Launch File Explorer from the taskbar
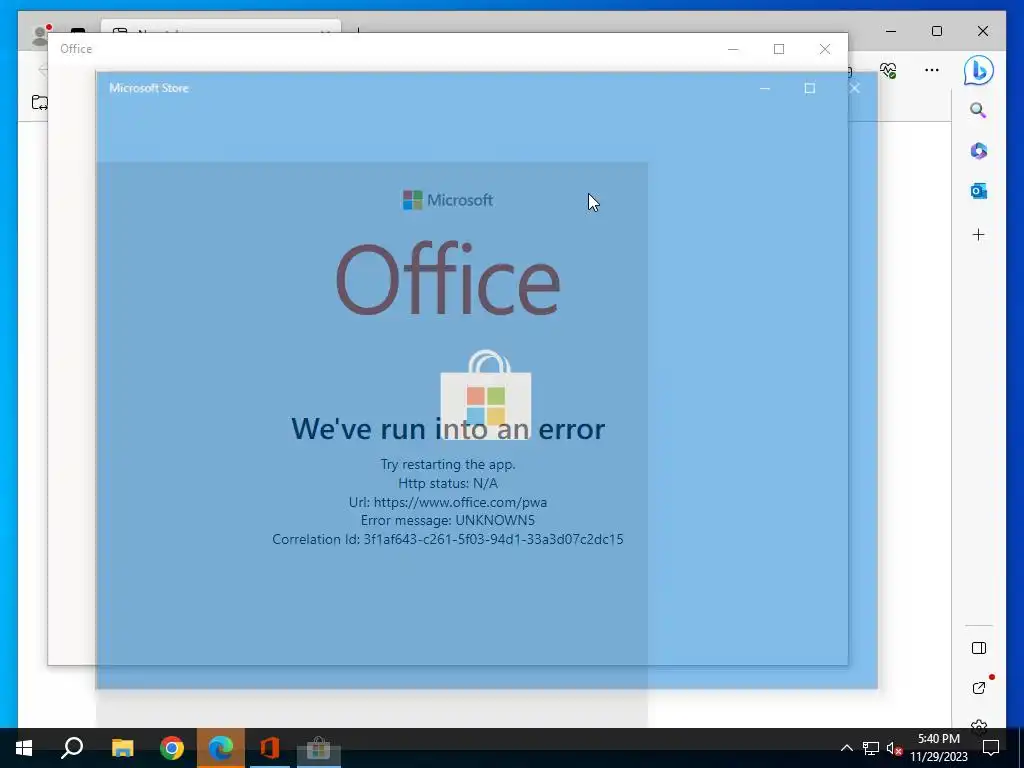 point(122,748)
